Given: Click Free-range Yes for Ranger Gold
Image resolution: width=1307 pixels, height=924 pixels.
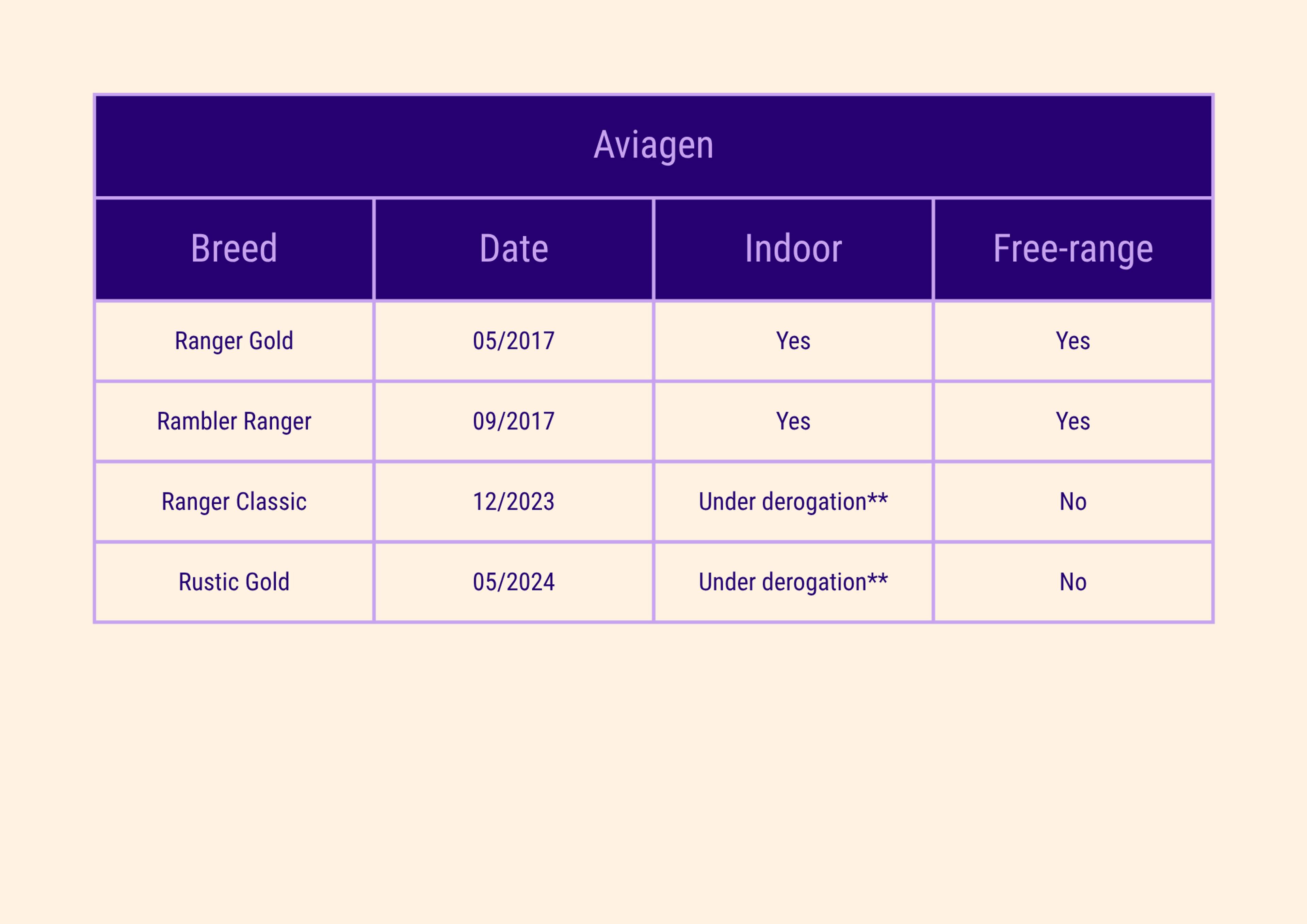Looking at the screenshot, I should 1072,341.
